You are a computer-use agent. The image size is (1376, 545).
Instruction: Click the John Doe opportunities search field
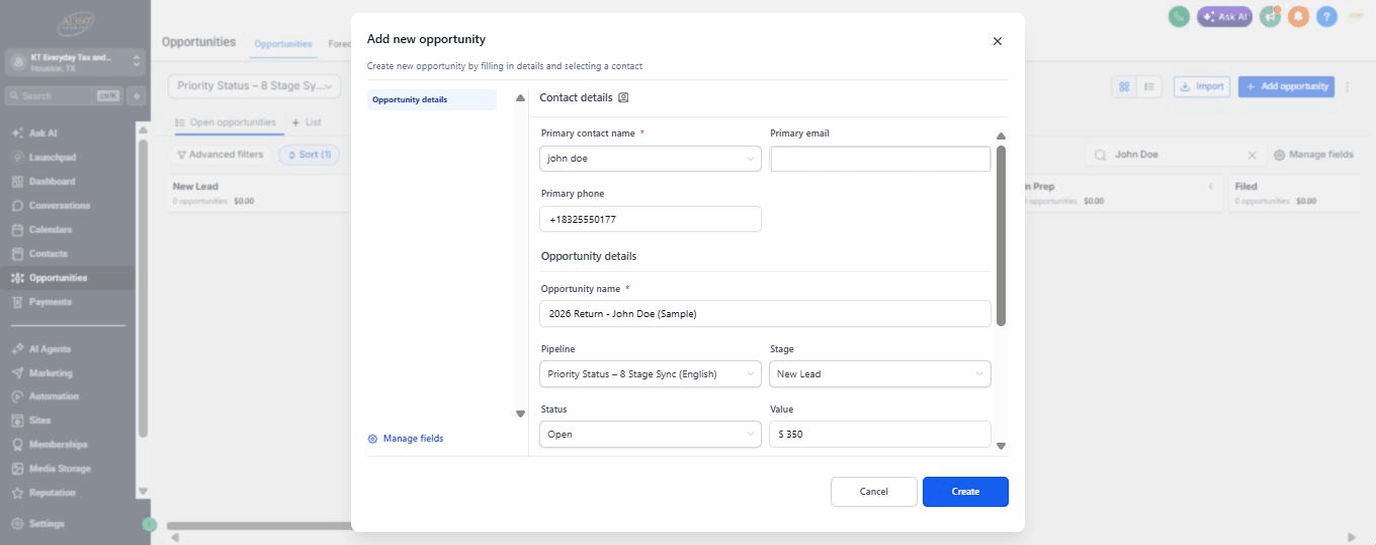(1174, 155)
